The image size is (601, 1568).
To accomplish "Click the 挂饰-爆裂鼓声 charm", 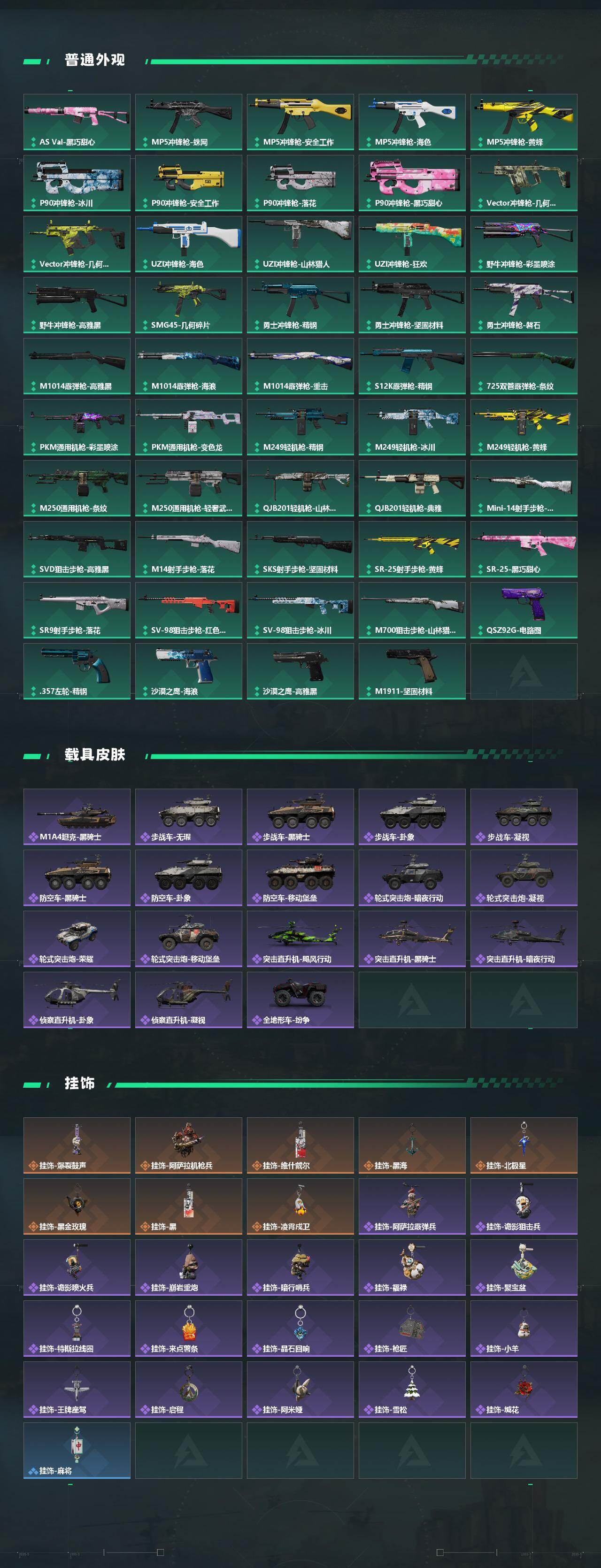I will pos(77,1145).
